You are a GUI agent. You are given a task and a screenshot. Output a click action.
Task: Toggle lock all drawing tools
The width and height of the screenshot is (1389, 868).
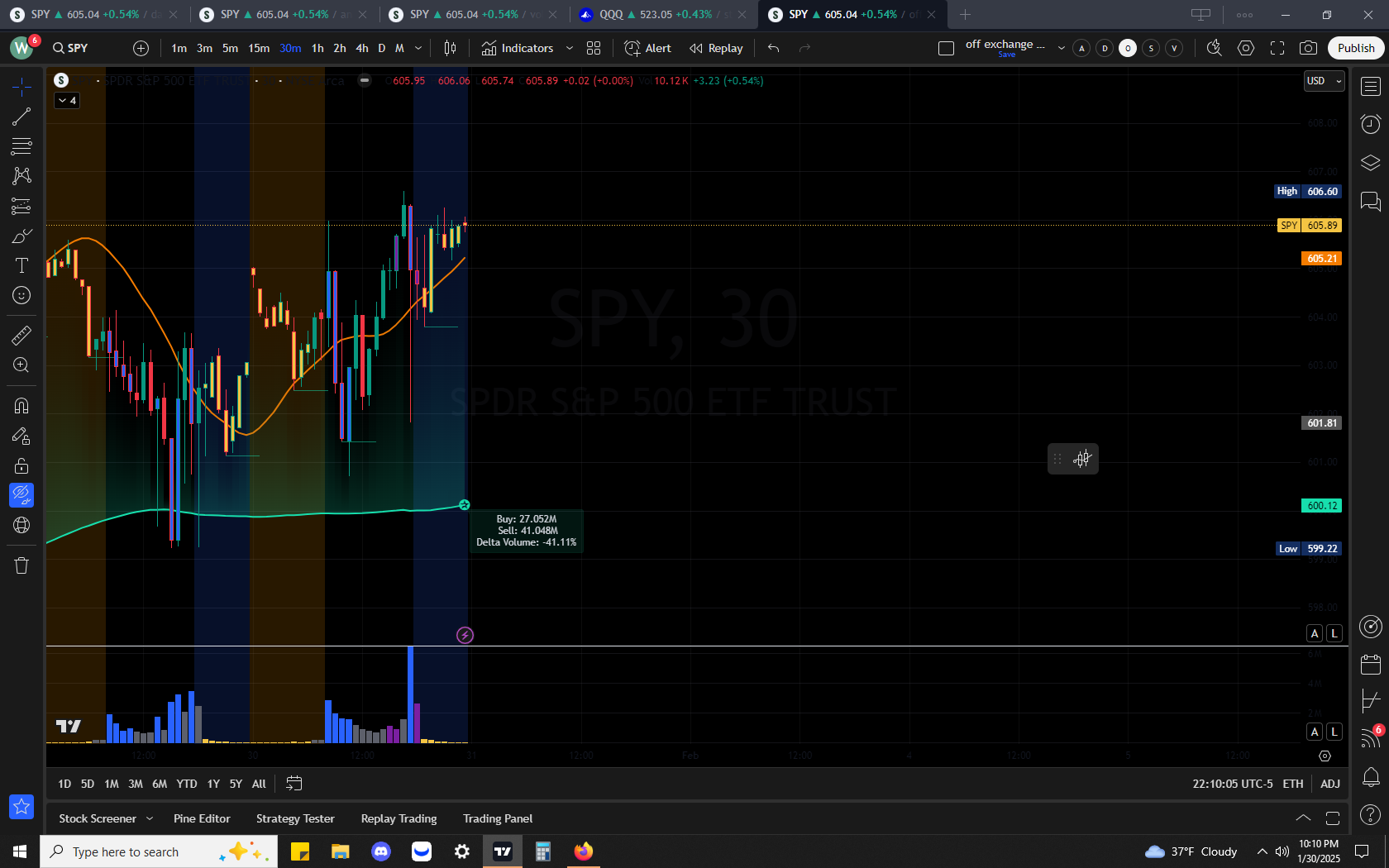pos(21,465)
